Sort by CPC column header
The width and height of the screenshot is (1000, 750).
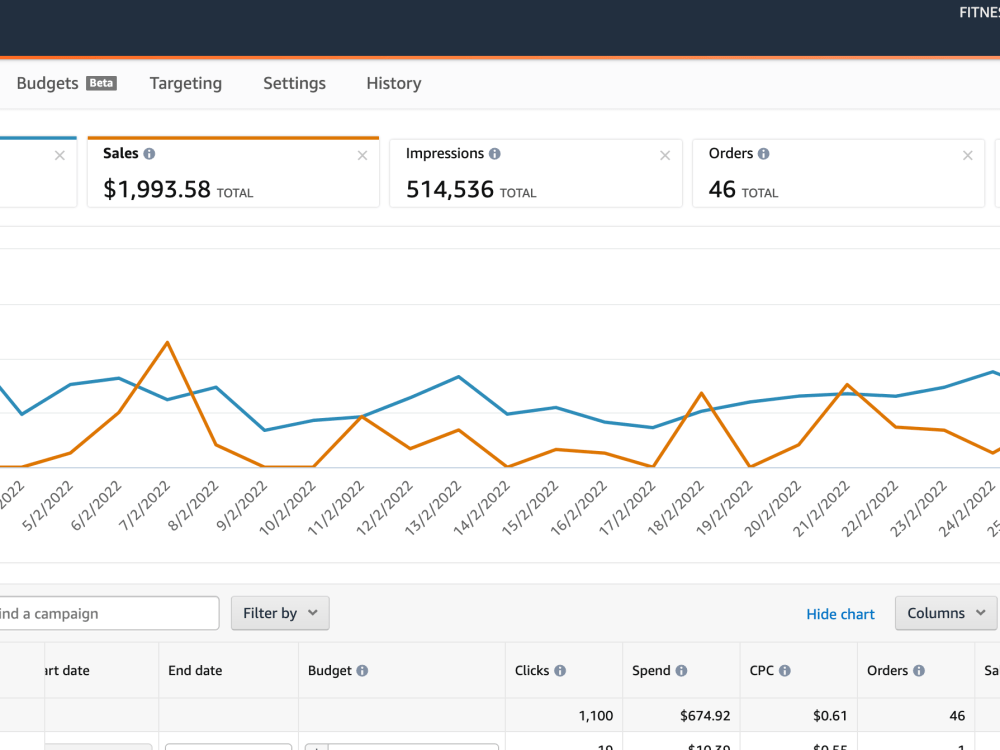[761, 670]
